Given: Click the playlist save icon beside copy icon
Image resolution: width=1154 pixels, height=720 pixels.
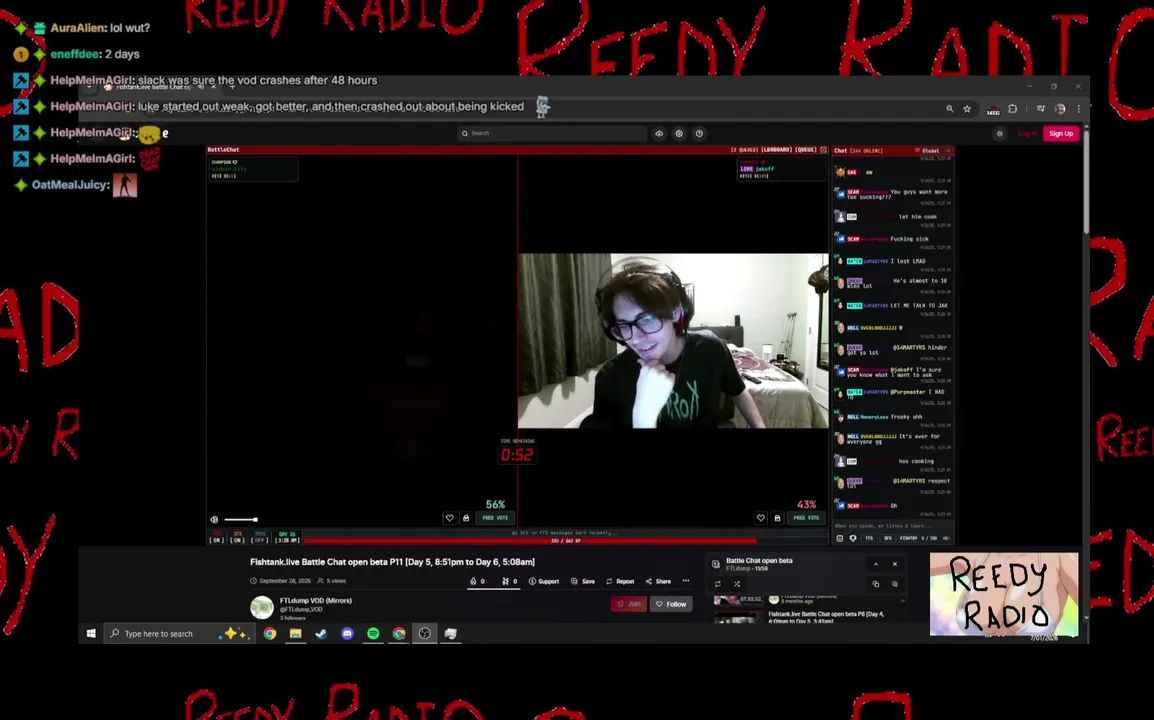Looking at the screenshot, I should [x=895, y=584].
